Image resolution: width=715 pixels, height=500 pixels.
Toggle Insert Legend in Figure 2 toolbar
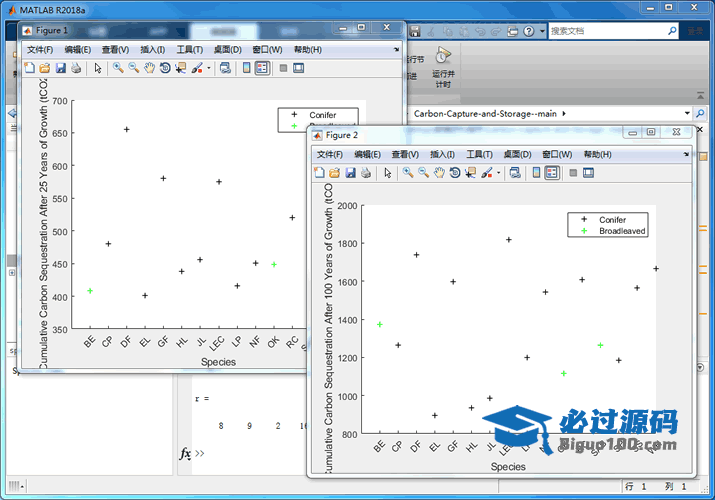[x=552, y=173]
